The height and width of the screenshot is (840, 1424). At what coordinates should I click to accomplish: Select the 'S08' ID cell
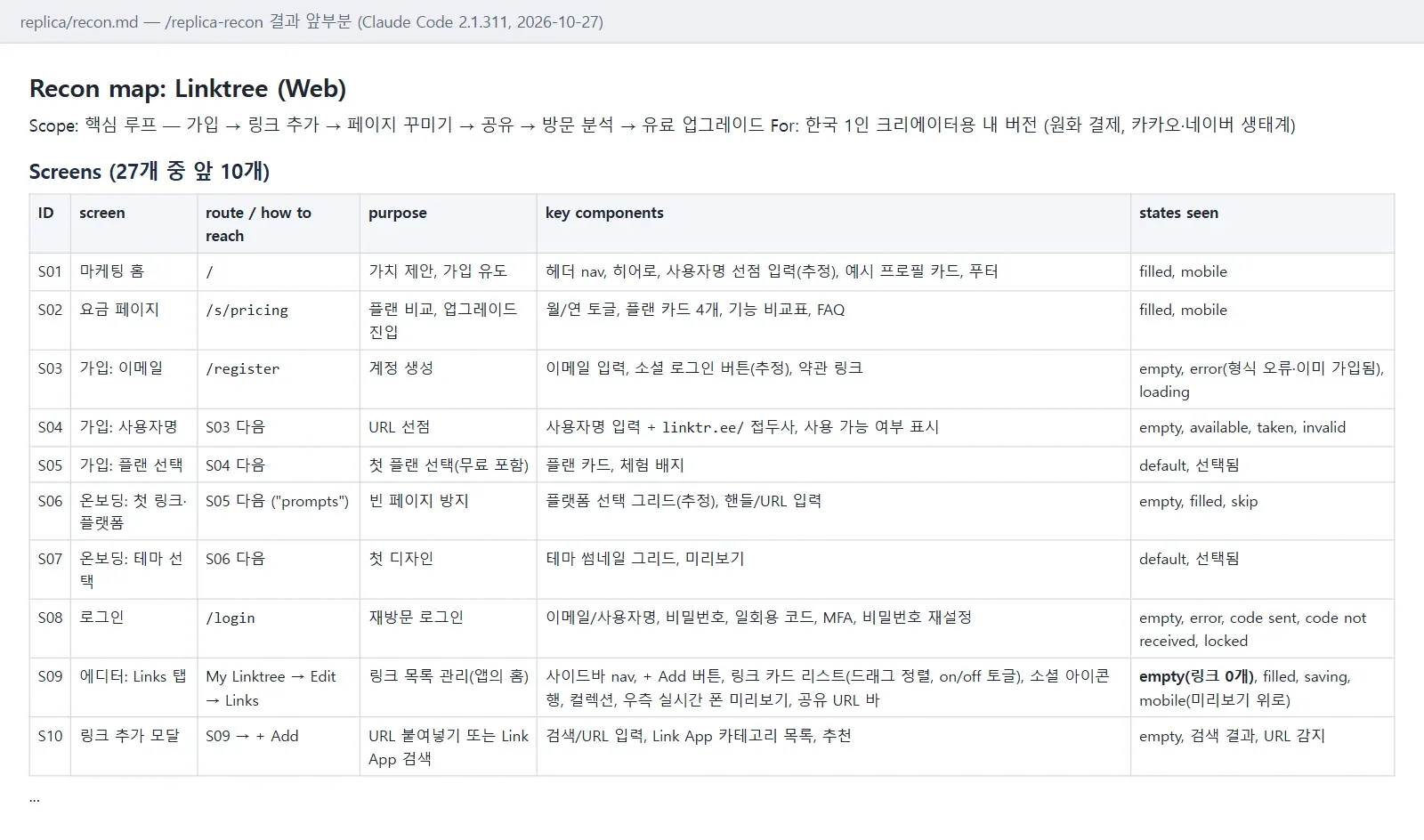(x=50, y=628)
